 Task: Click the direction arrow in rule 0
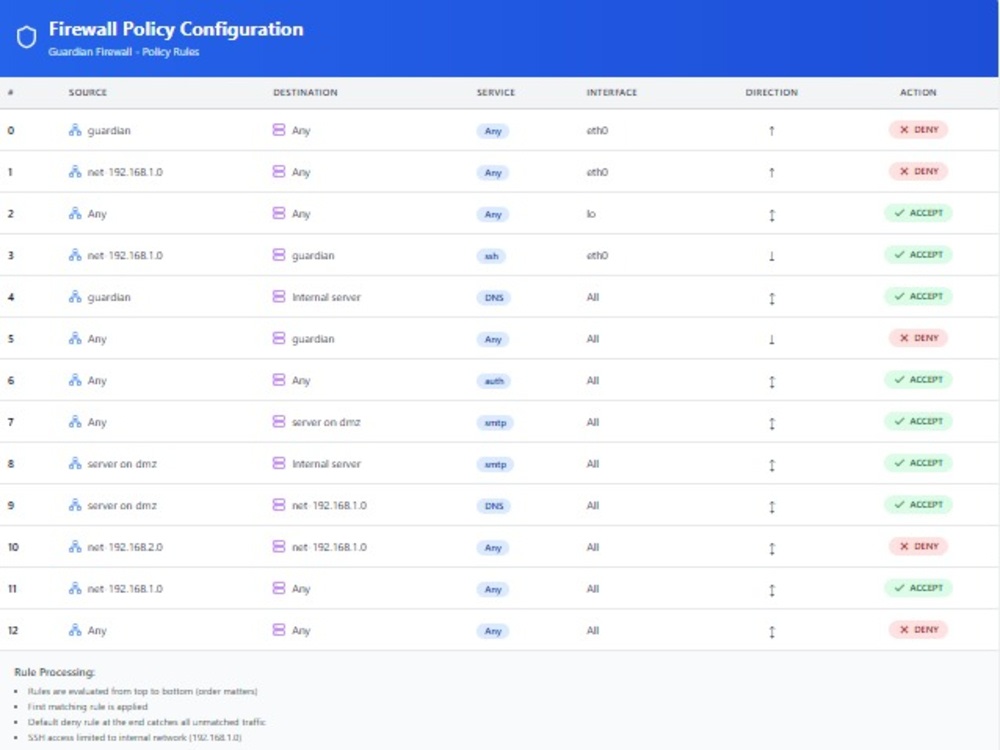772,131
